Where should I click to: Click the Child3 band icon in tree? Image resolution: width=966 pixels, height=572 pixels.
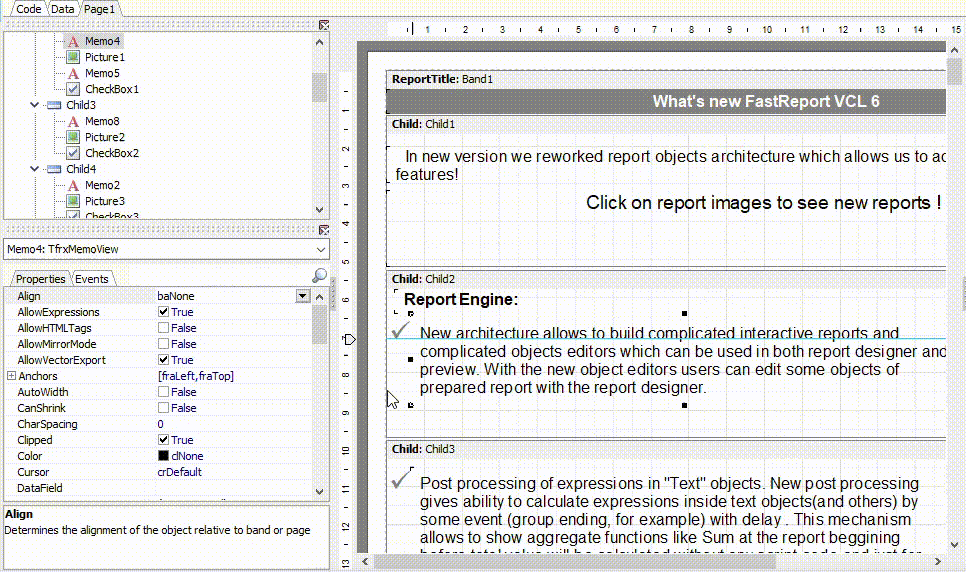pos(55,105)
